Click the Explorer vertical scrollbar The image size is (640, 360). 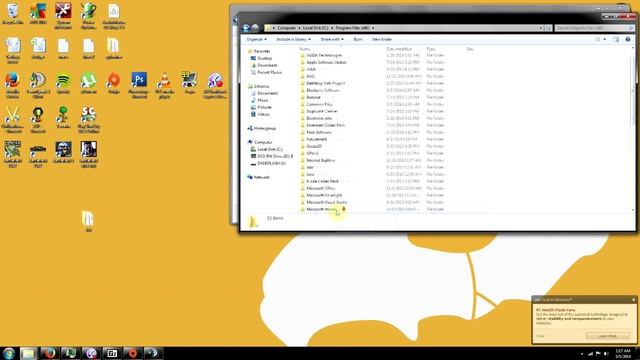(633, 128)
